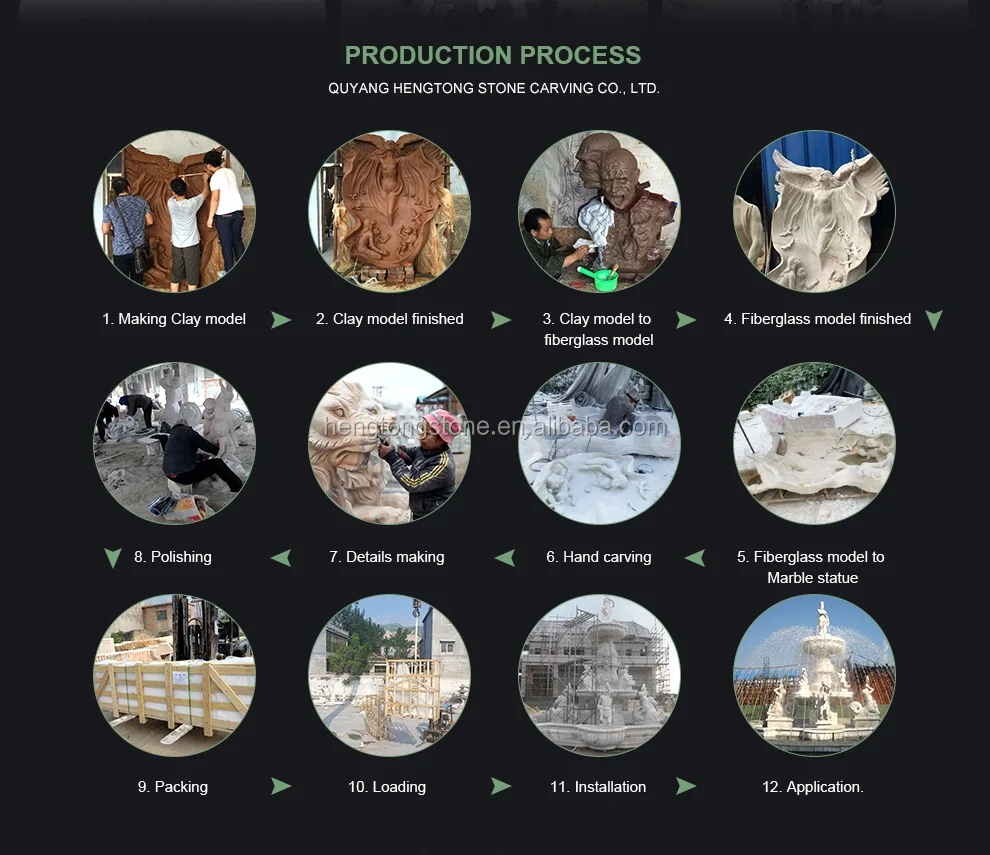Open the finished clay model photo
This screenshot has height=855, width=990.
point(390,212)
